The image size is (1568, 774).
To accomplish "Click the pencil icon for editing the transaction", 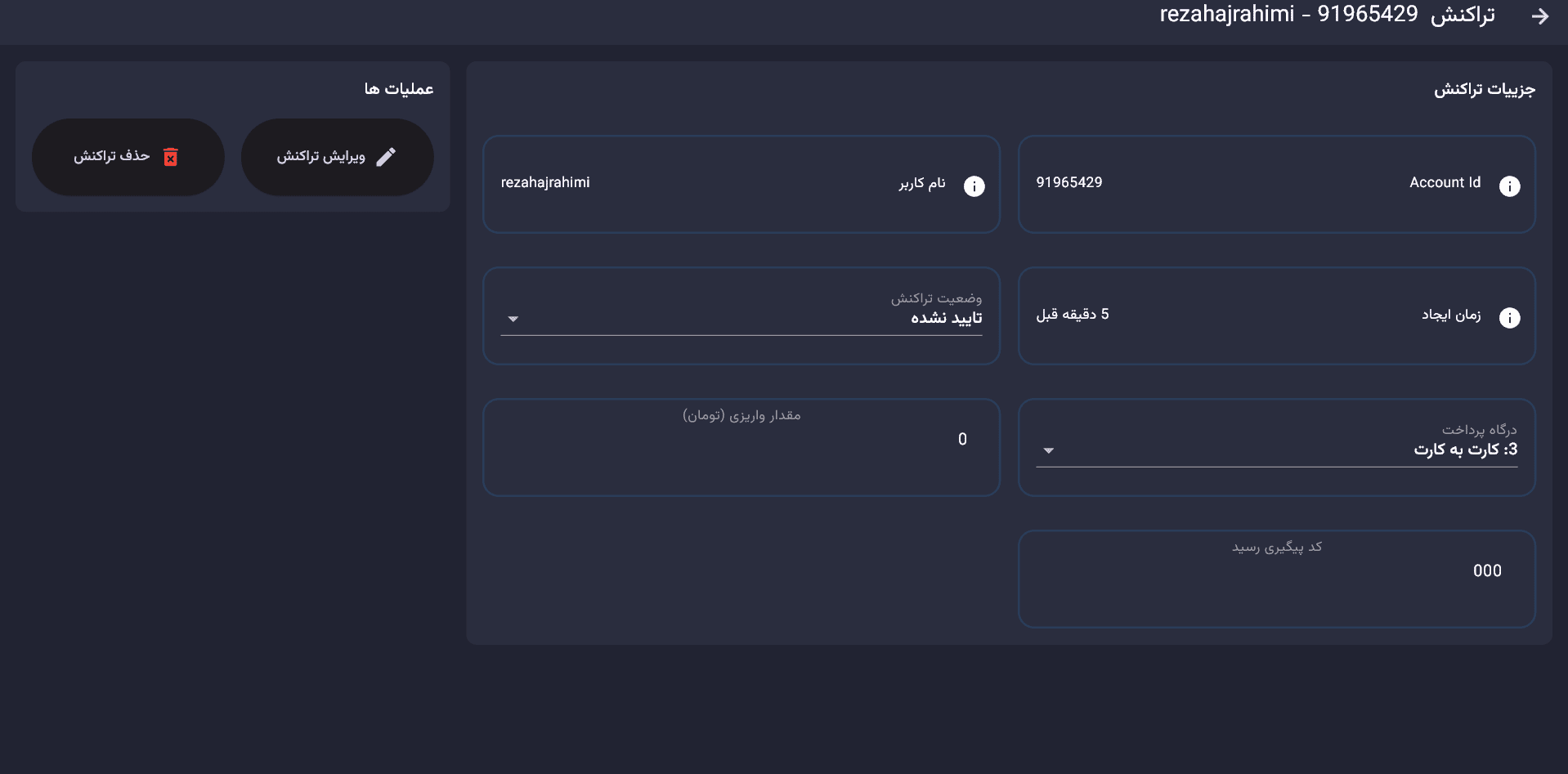I will (386, 157).
